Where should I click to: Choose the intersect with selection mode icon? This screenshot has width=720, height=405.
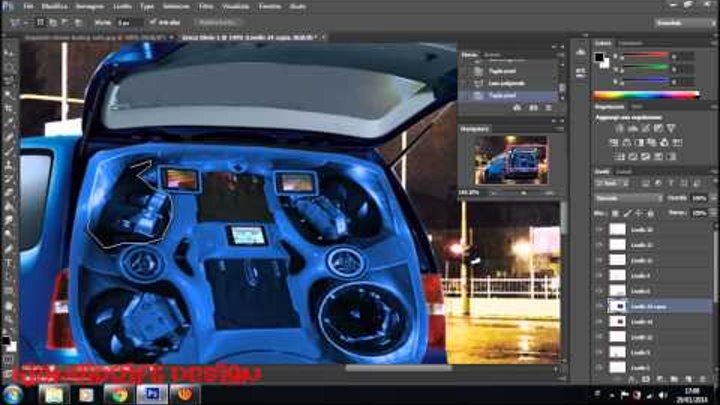point(78,22)
